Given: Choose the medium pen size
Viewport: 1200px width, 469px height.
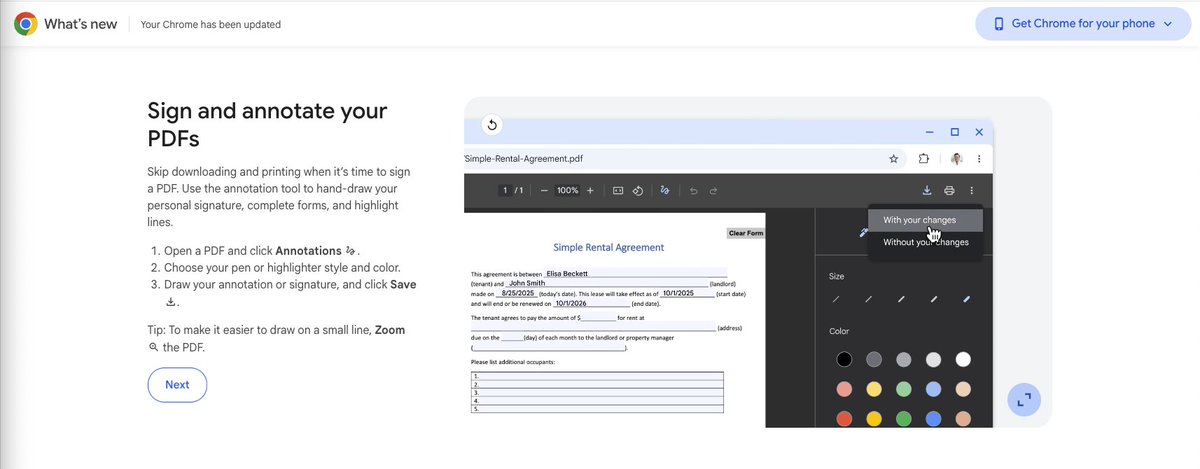Looking at the screenshot, I should pos(901,299).
